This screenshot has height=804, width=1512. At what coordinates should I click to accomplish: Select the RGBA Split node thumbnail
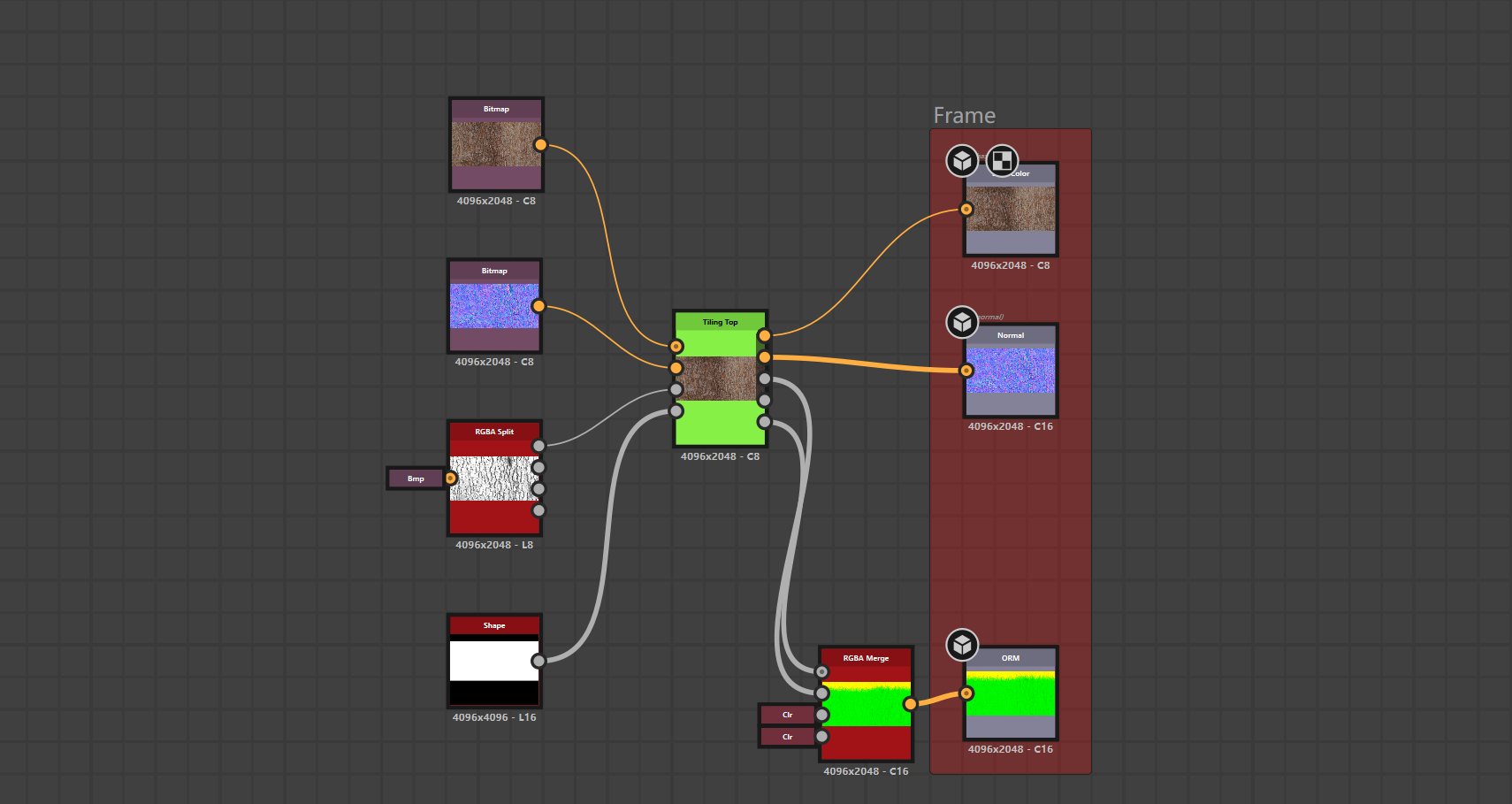(494, 479)
